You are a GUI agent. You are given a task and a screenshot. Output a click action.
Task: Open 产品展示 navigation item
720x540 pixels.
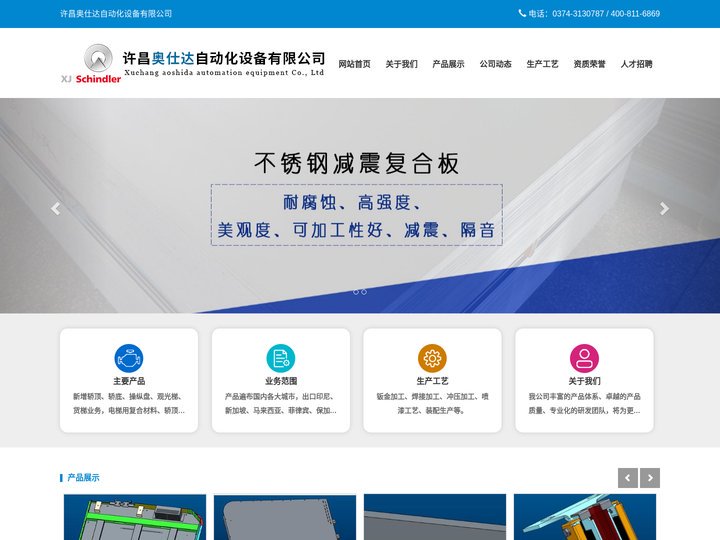(448, 64)
